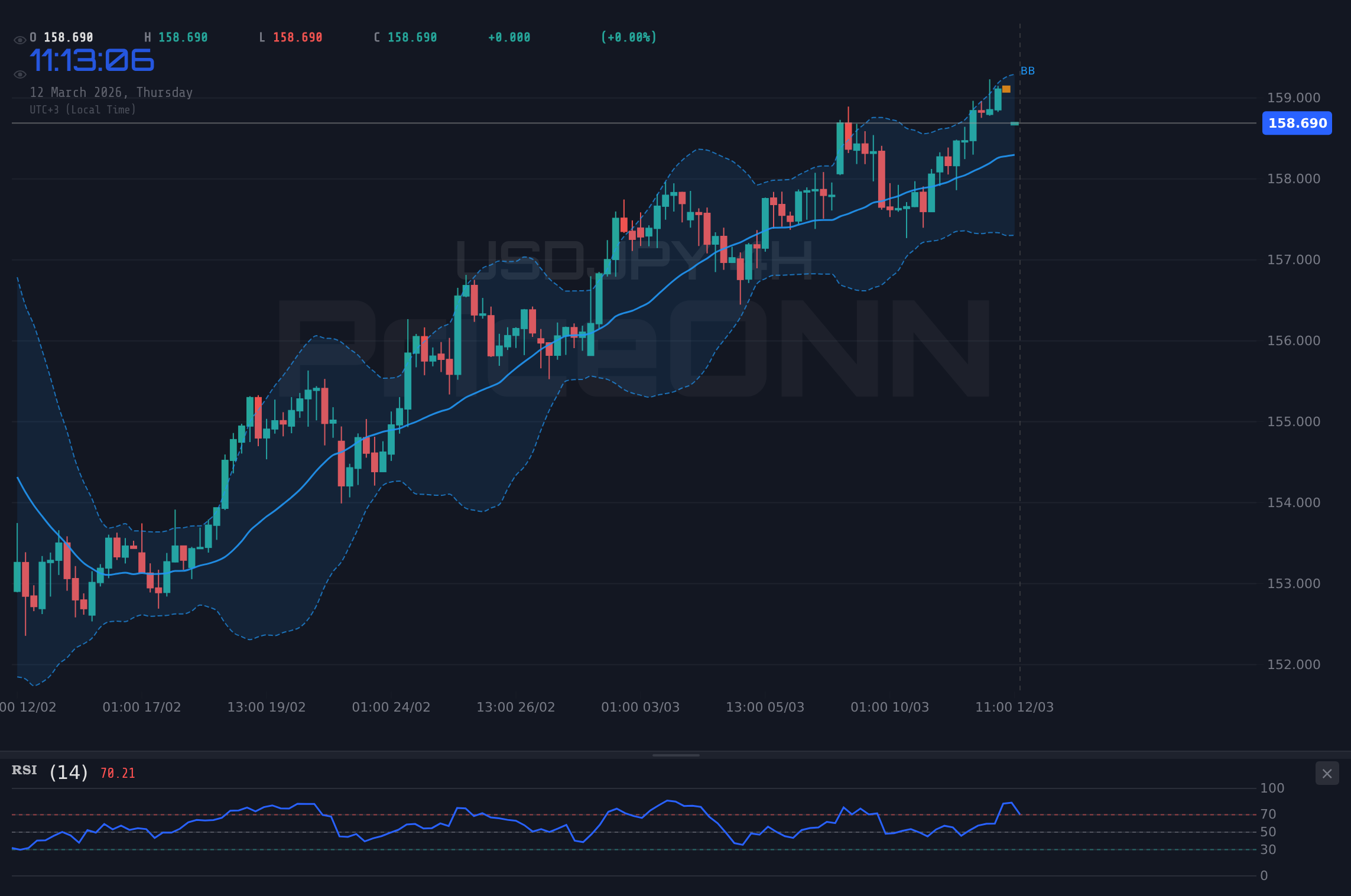
Task: Click the 13:00 05/03 time axis label
Action: tap(765, 707)
